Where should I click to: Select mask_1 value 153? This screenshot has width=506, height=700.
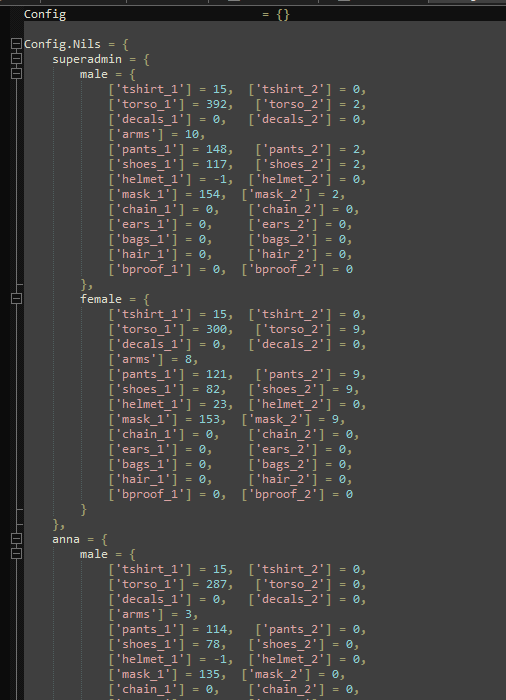pyautogui.click(x=209, y=420)
